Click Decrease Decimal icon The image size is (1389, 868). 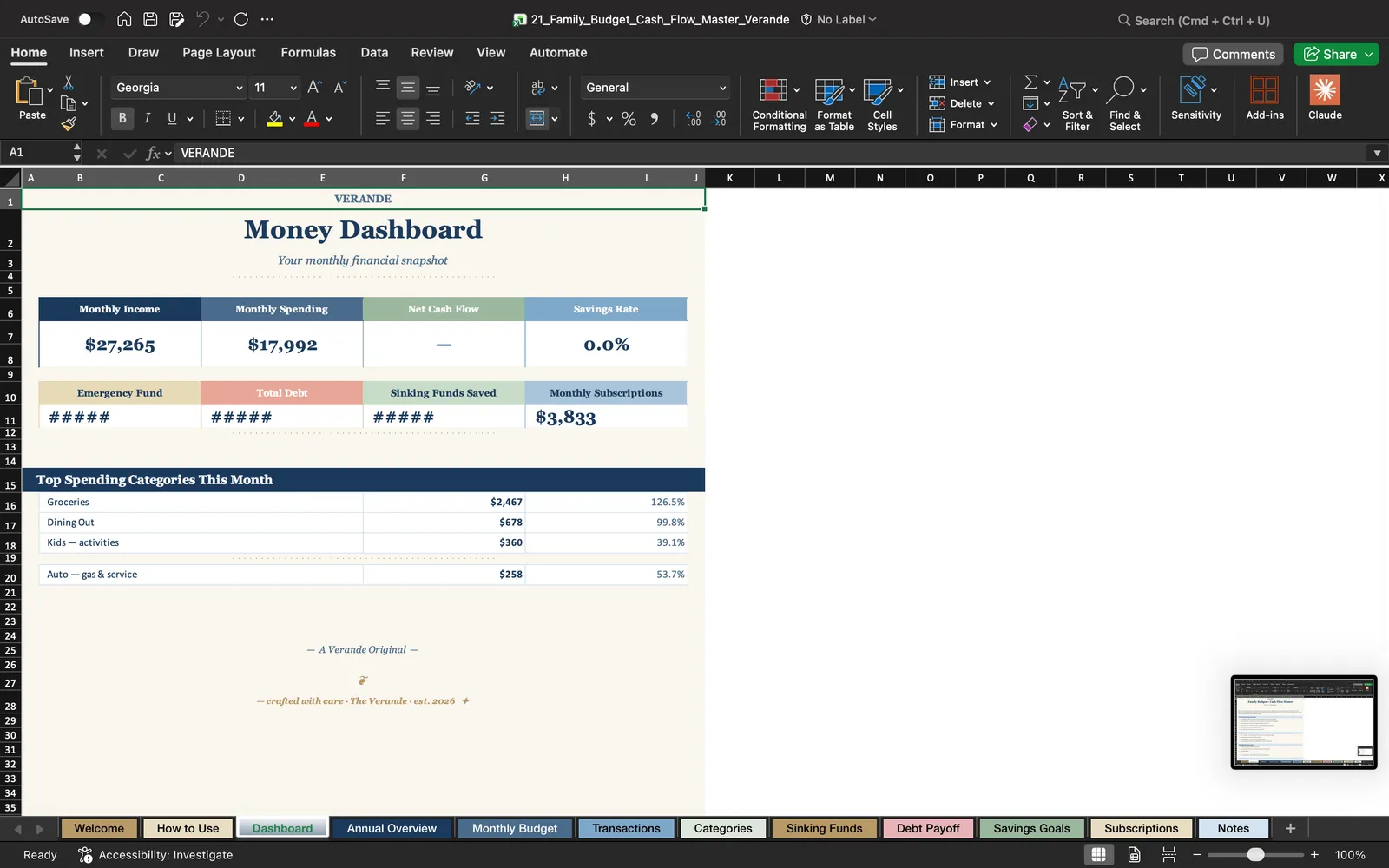719,119
